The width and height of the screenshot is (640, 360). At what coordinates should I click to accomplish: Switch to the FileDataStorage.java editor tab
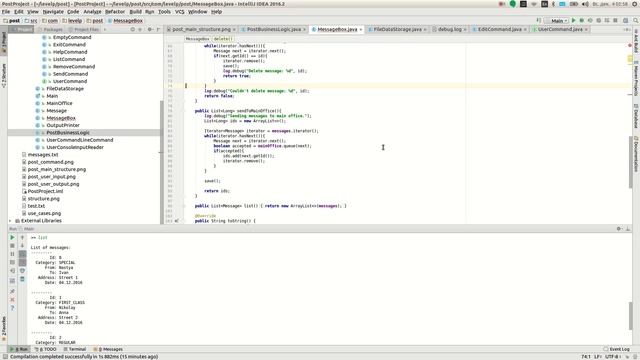pos(397,29)
